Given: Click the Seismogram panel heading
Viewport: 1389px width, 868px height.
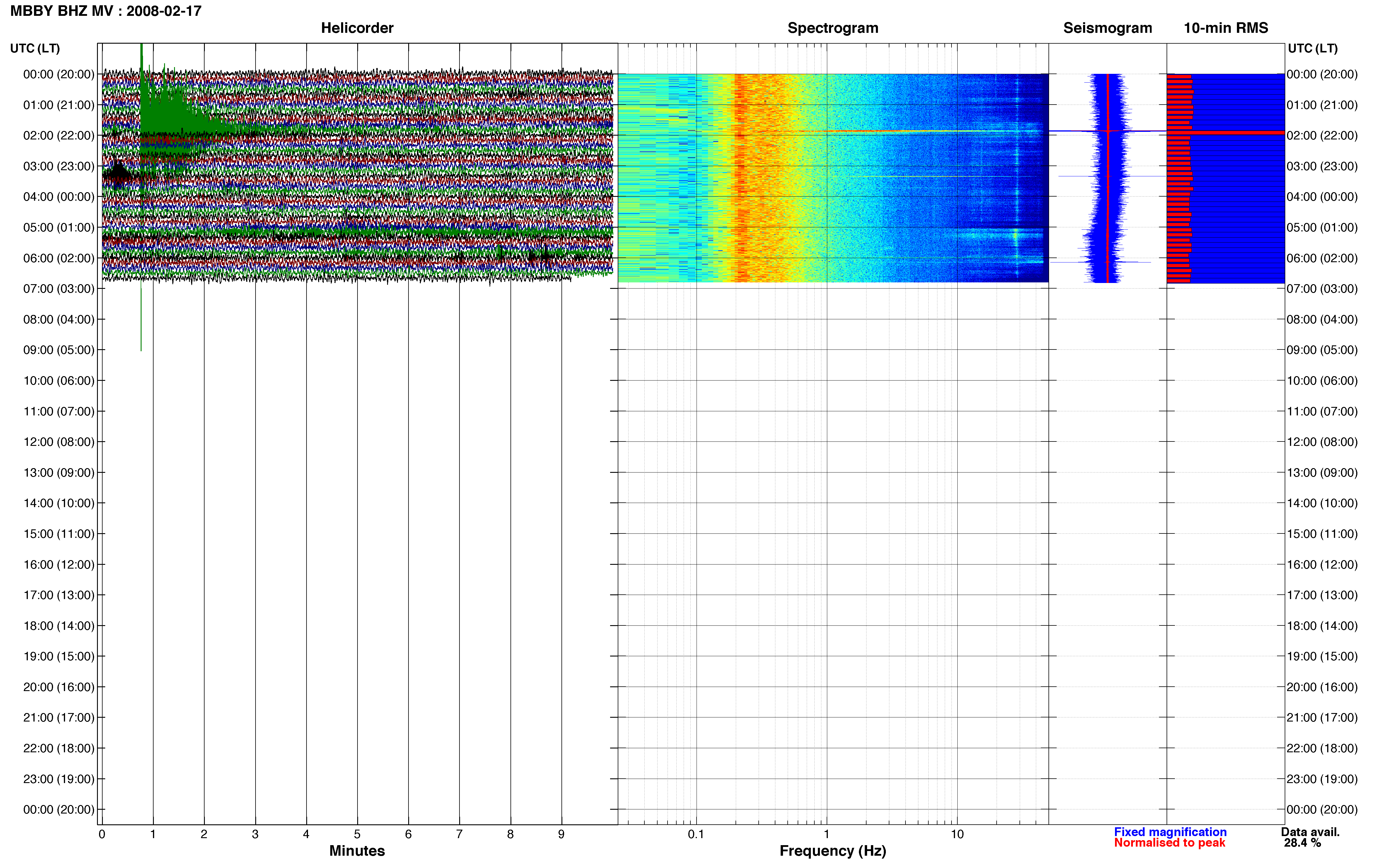Looking at the screenshot, I should [x=1107, y=28].
